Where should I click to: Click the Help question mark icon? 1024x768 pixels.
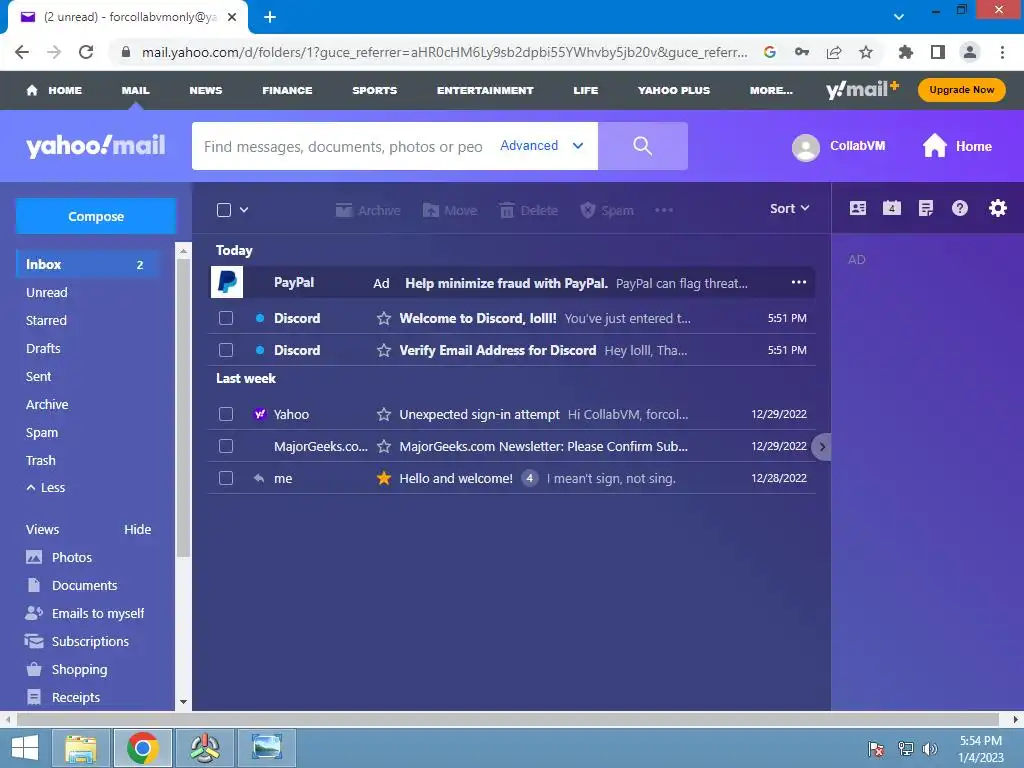959,208
